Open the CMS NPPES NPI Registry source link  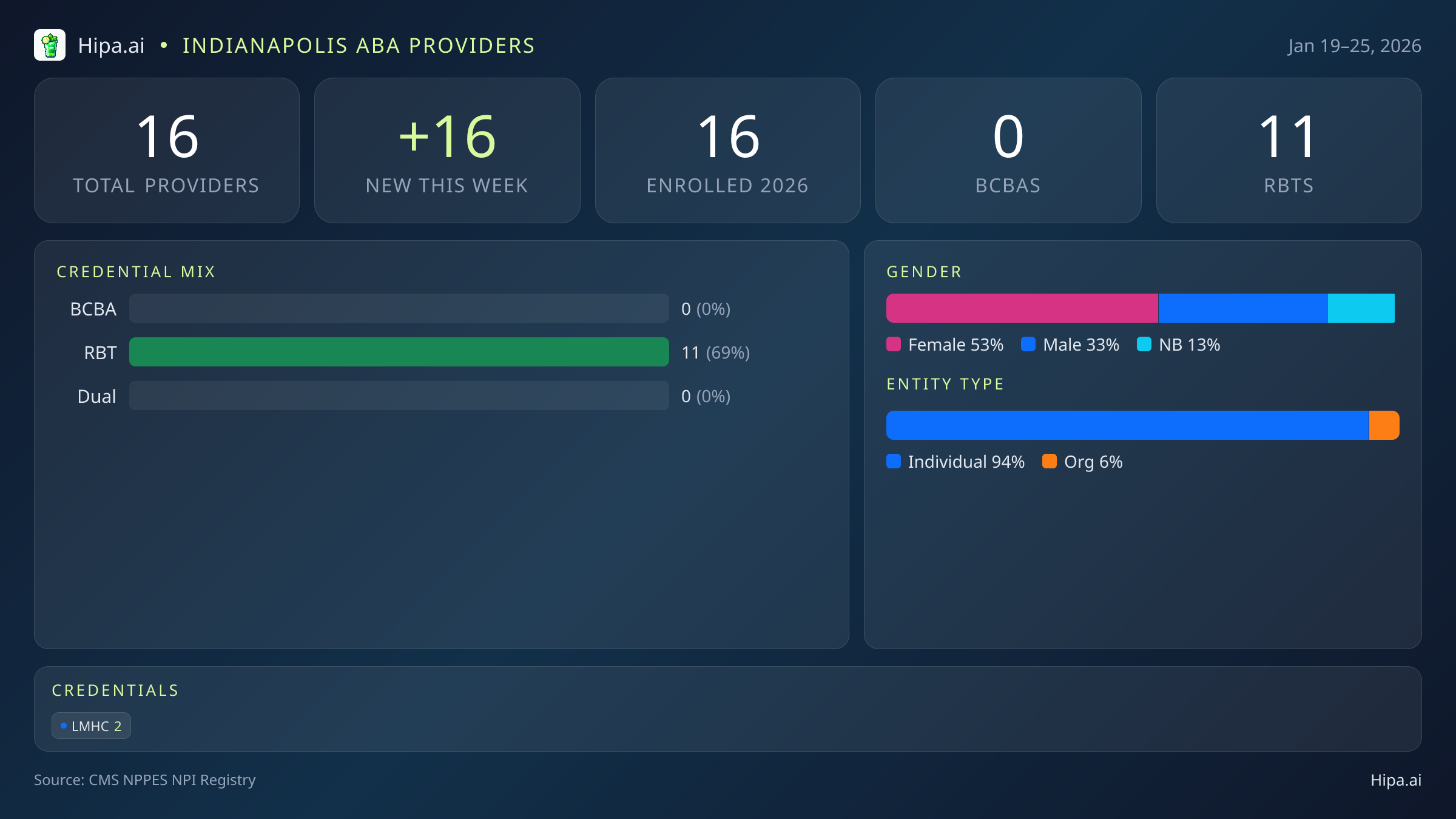pos(144,780)
